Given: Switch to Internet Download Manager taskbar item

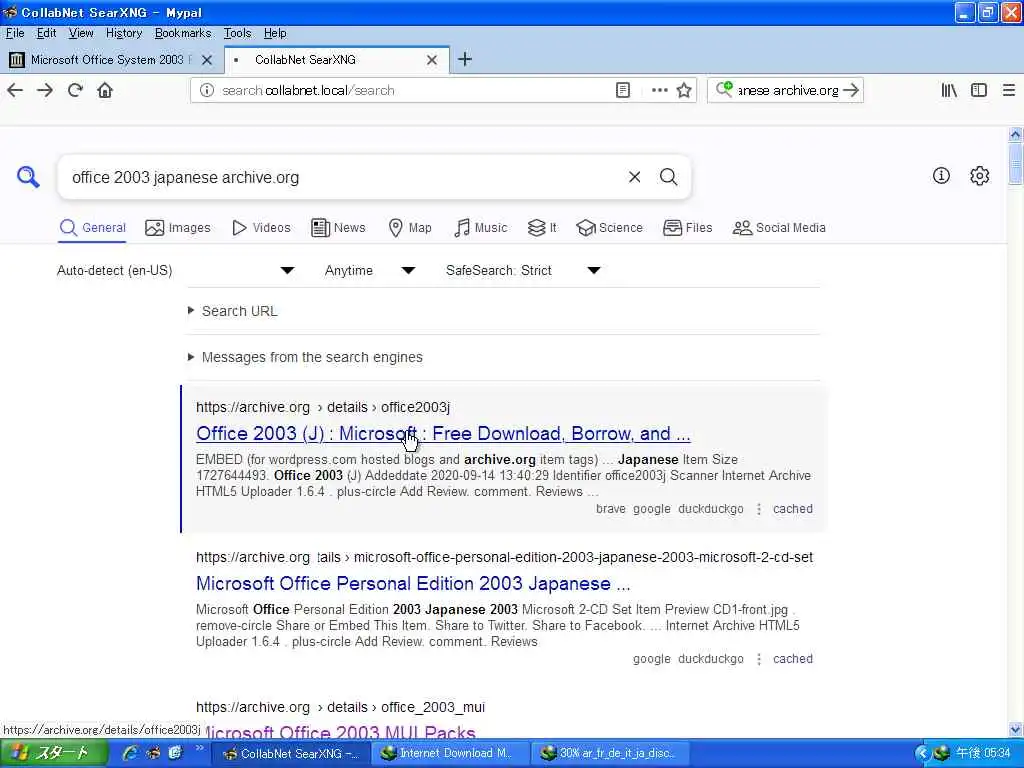Looking at the screenshot, I should tap(449, 753).
